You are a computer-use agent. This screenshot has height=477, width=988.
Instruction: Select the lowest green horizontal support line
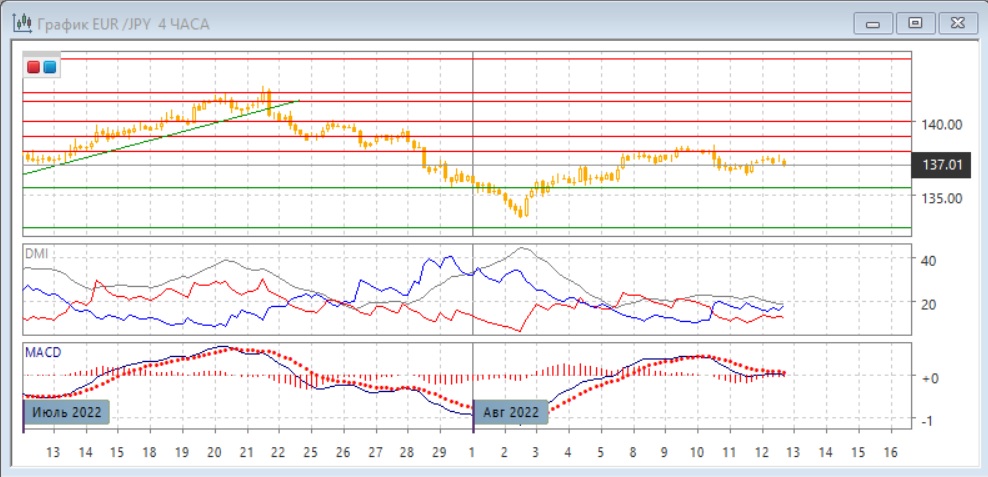pyautogui.click(x=600, y=228)
